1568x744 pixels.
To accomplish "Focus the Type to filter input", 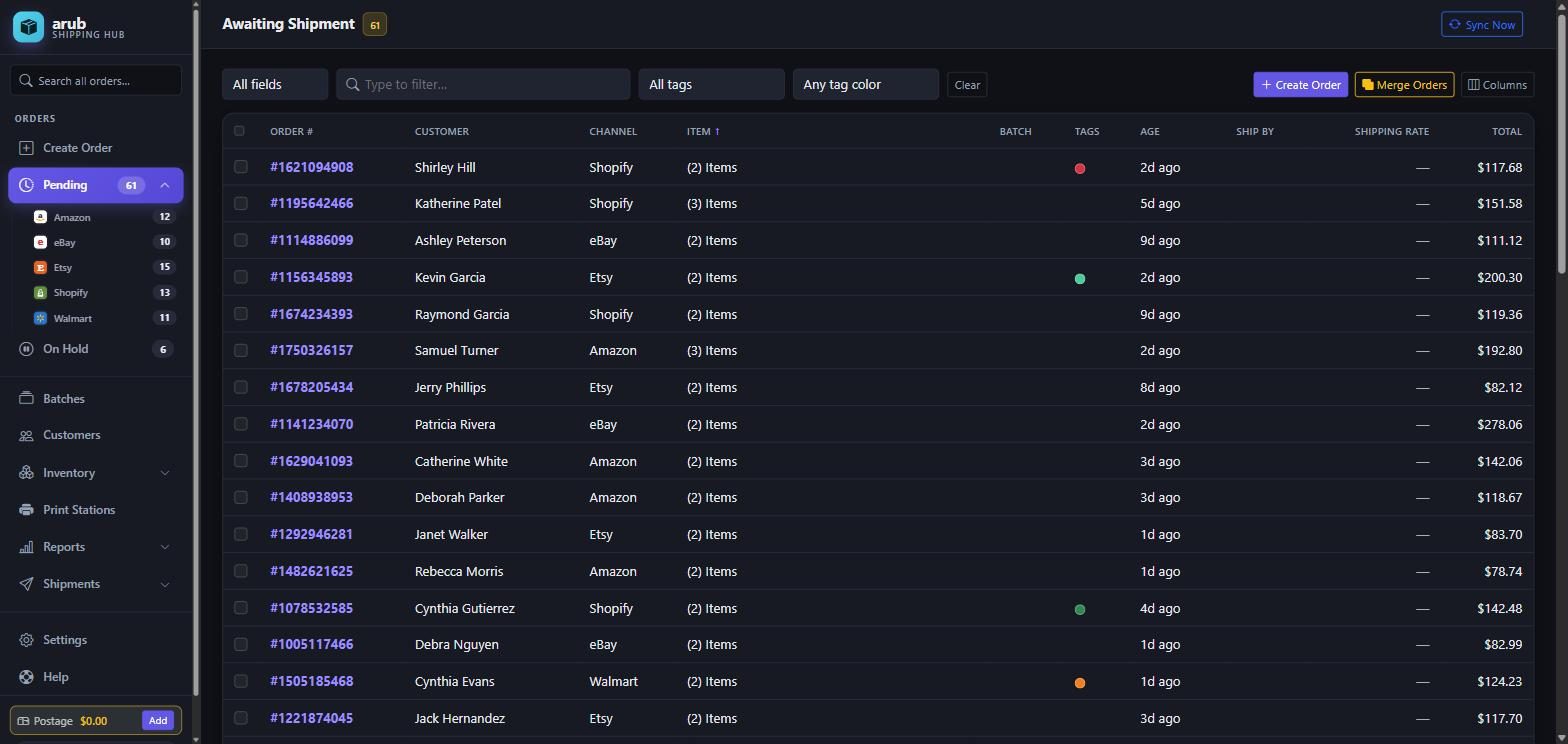I will pos(483,84).
